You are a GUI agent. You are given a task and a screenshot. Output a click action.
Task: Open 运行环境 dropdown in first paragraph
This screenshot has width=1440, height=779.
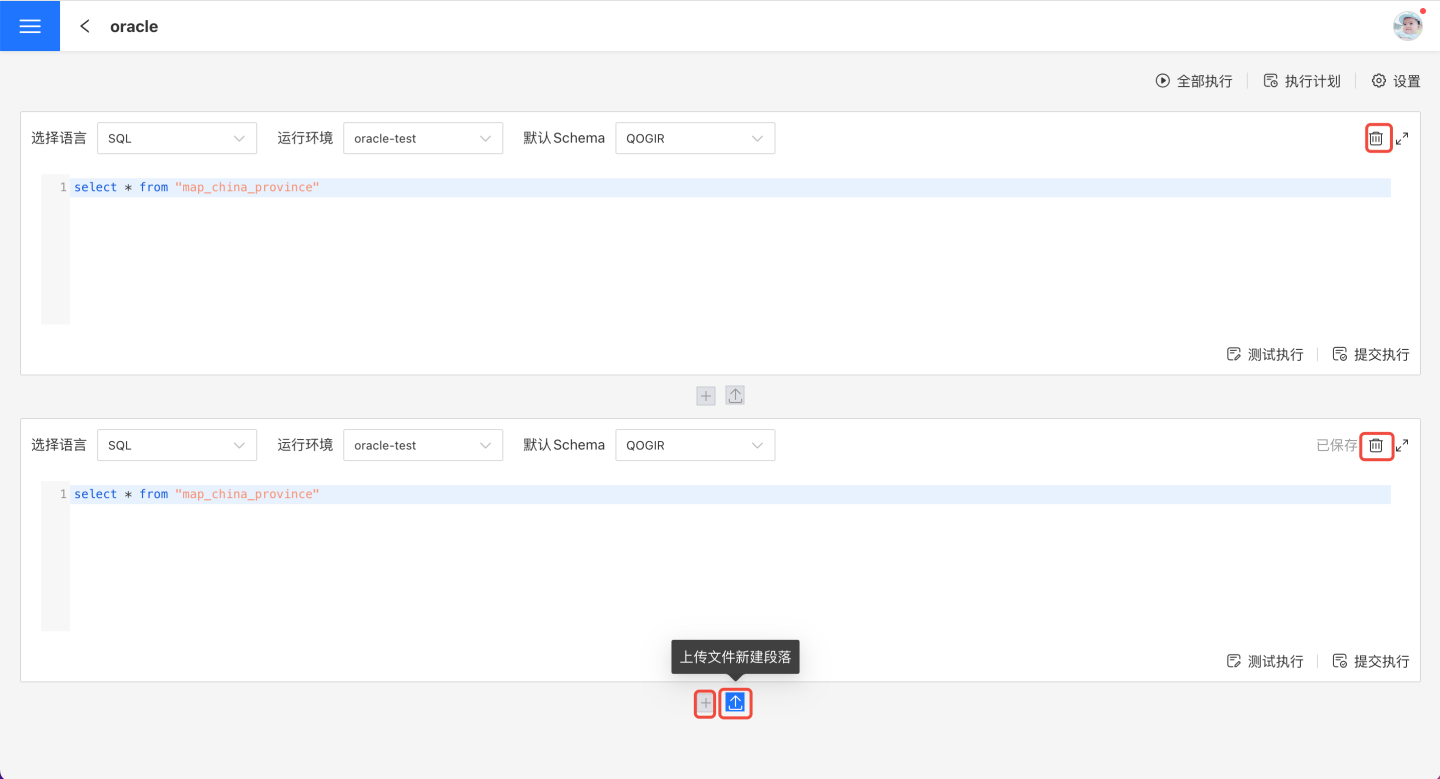point(422,138)
